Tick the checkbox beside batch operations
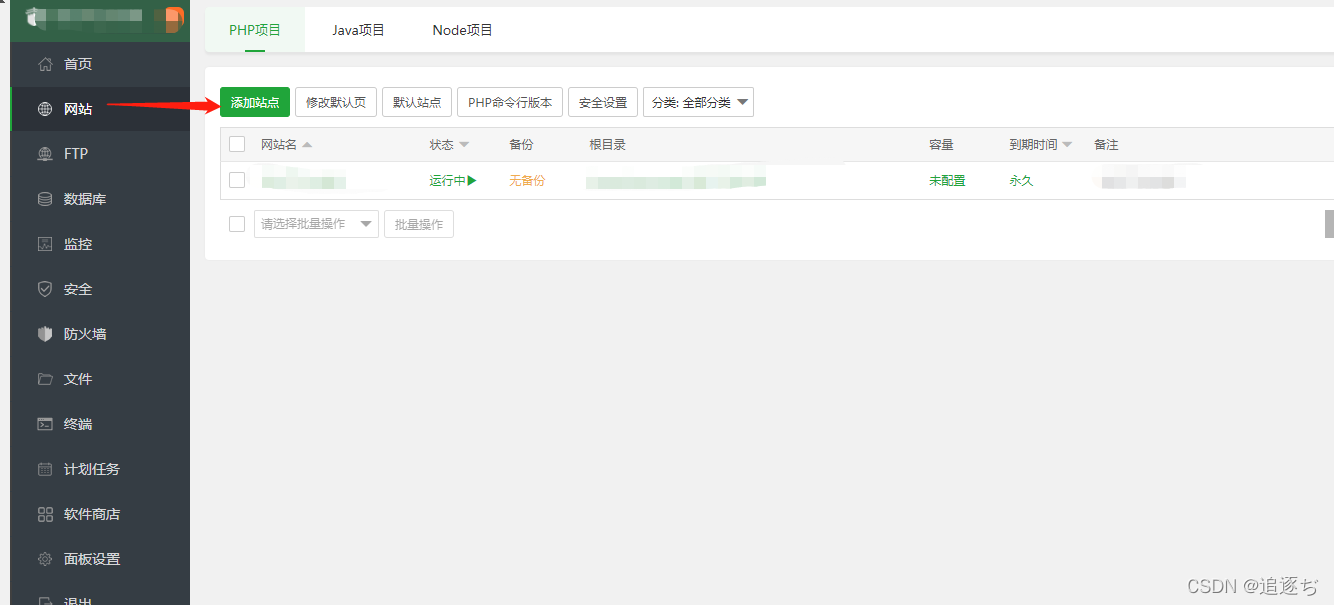Screen dimensions: 1334x605 [x=236, y=223]
